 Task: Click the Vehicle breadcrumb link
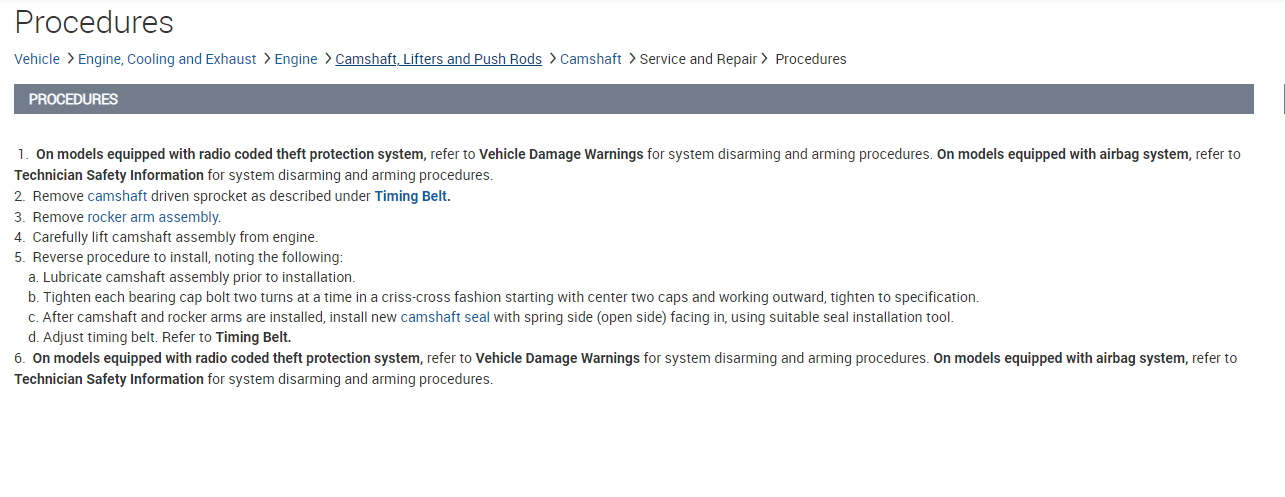pos(37,59)
